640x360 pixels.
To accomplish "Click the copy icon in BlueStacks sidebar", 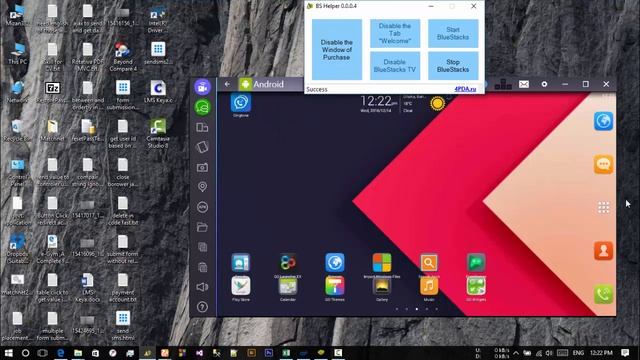I will coord(202,247).
